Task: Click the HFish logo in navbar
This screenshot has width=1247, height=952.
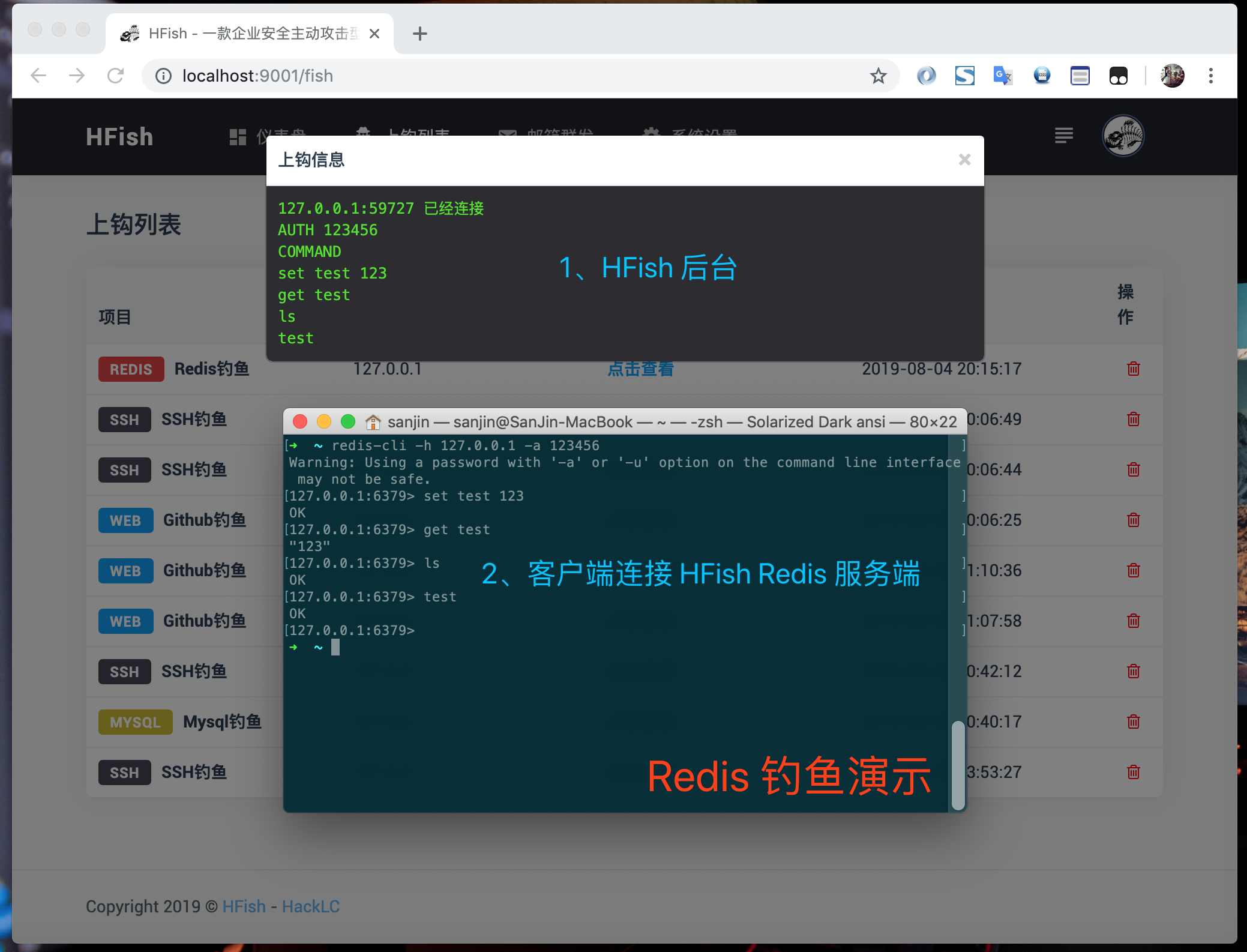Action: (x=119, y=137)
